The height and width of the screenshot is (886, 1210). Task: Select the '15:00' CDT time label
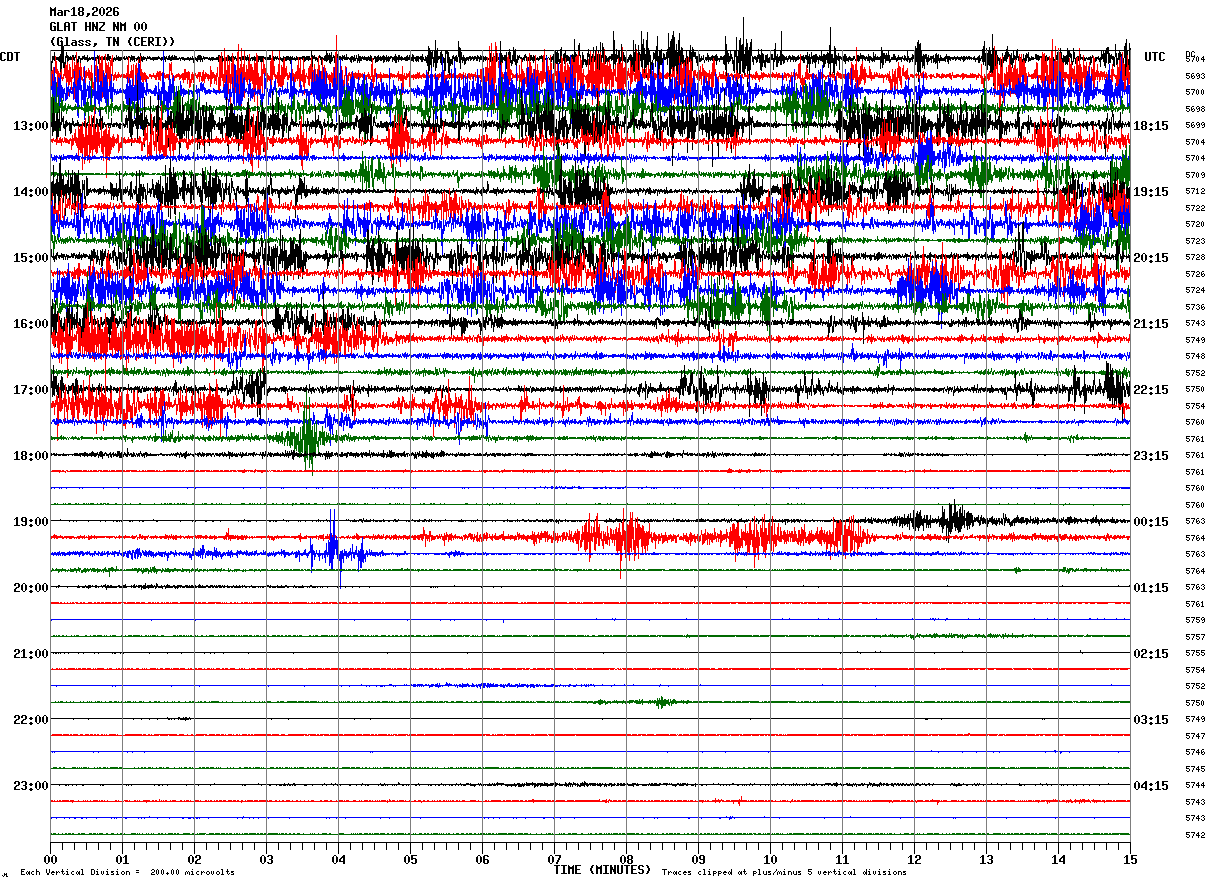(x=31, y=258)
